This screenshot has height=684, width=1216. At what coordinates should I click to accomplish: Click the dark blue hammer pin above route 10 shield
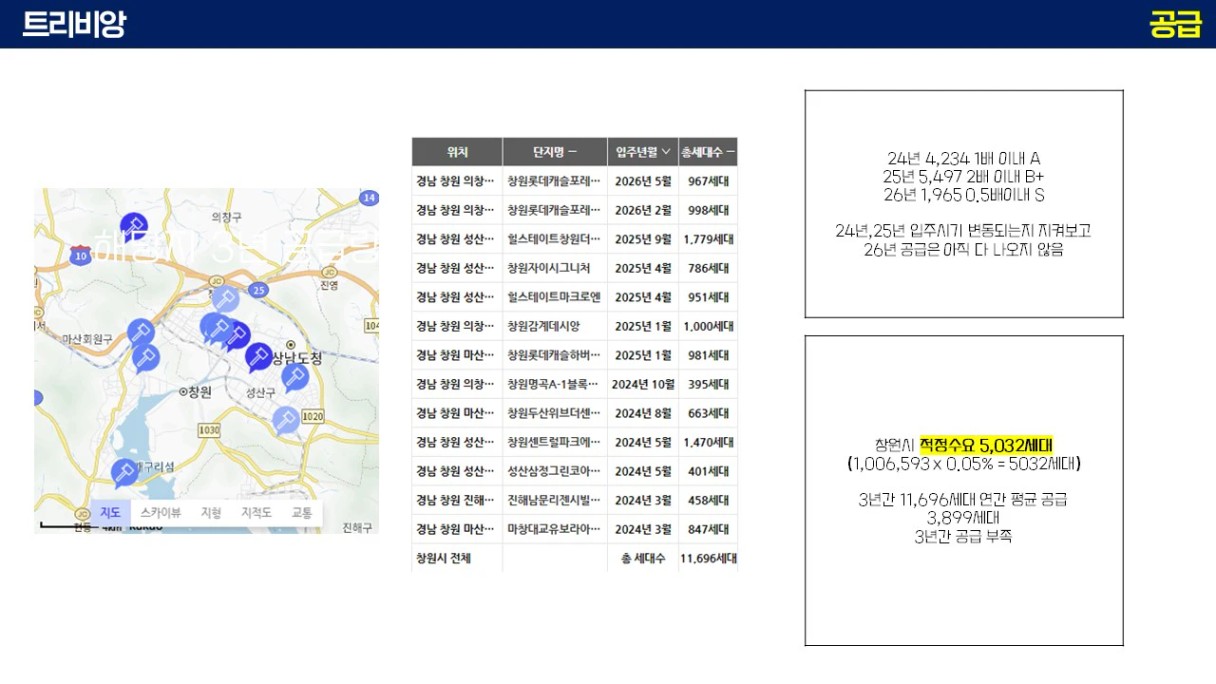[x=133, y=226]
